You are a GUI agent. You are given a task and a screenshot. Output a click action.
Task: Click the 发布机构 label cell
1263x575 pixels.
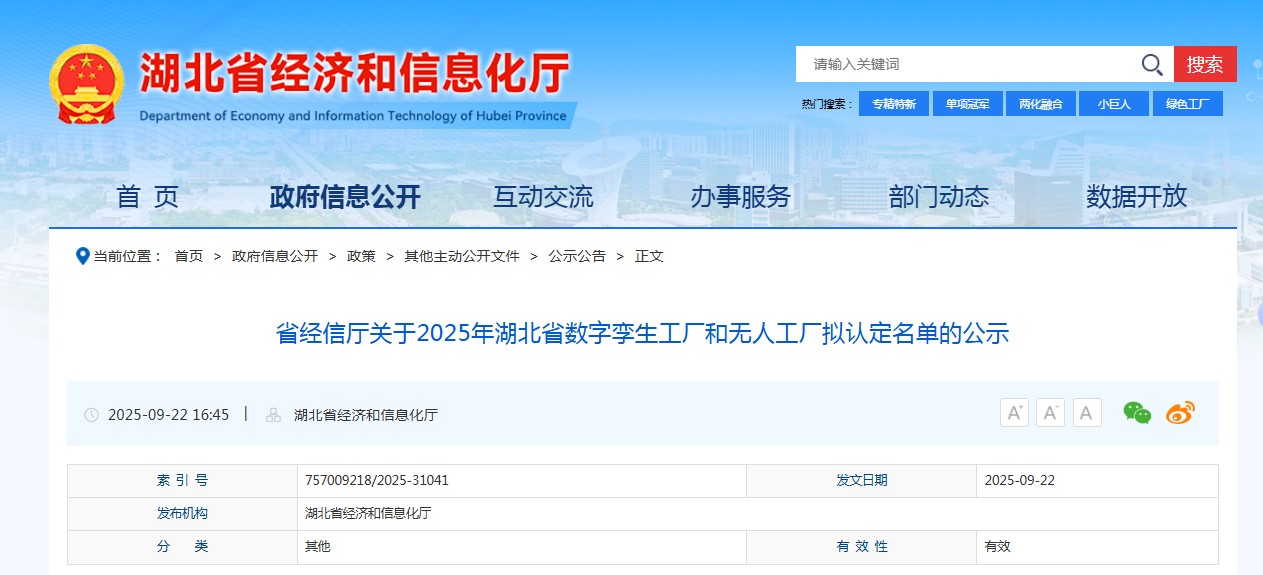(183, 513)
